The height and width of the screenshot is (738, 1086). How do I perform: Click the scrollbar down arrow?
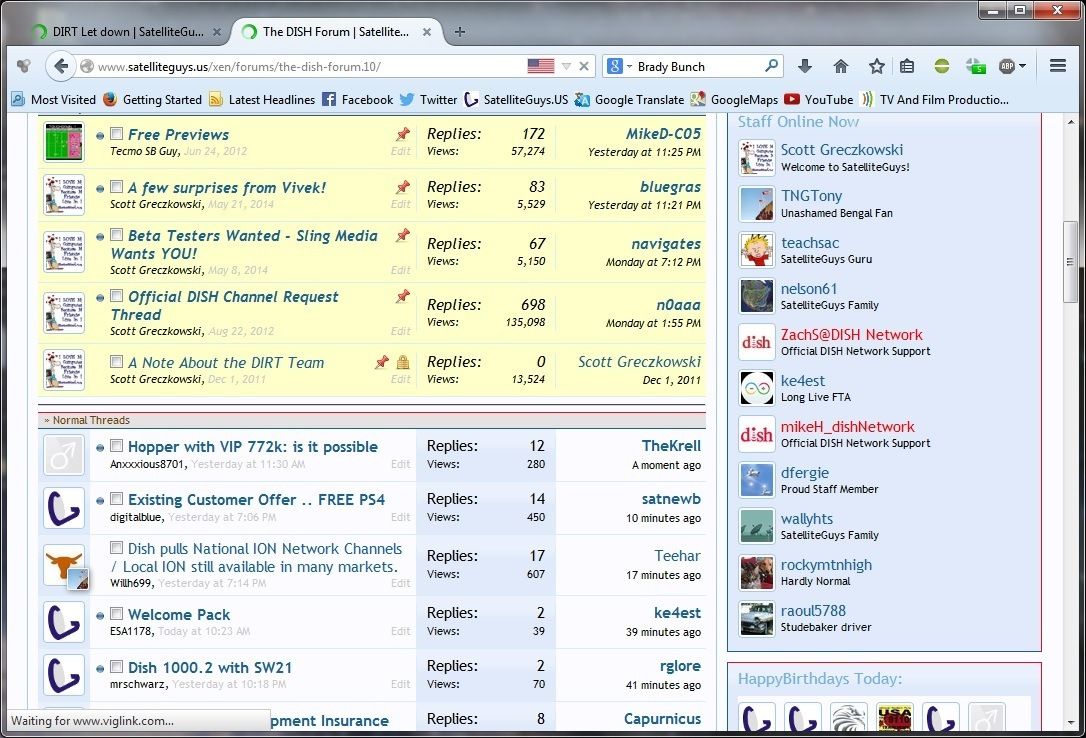(x=1070, y=723)
